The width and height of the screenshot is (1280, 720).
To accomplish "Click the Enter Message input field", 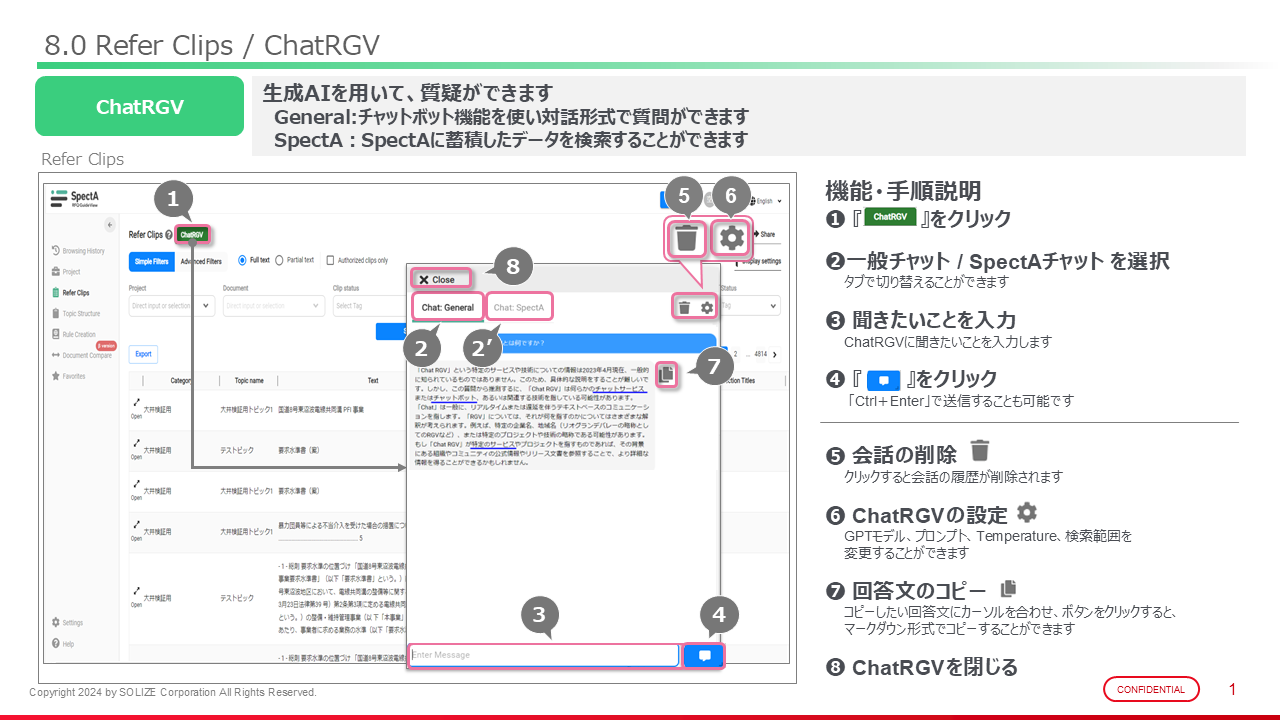I will point(543,655).
